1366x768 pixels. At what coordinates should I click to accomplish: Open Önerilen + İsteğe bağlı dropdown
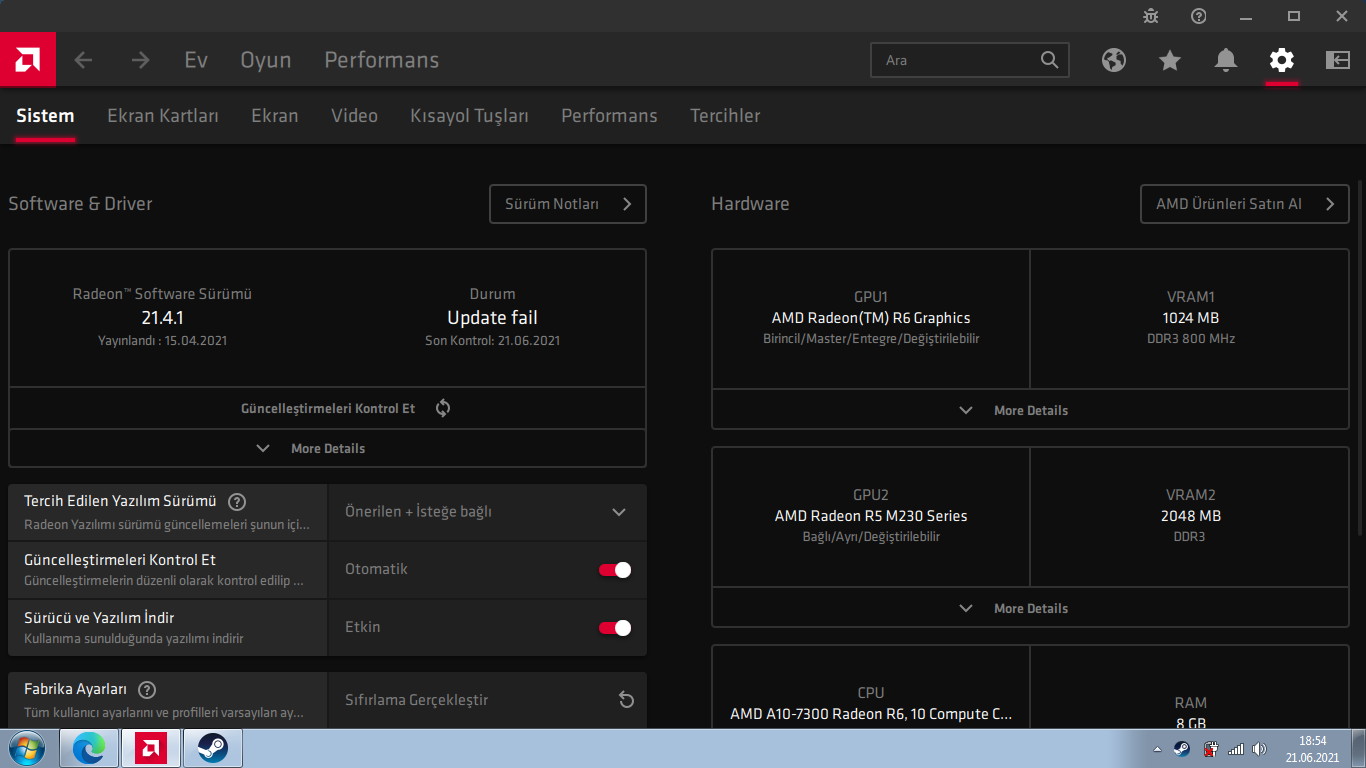487,512
